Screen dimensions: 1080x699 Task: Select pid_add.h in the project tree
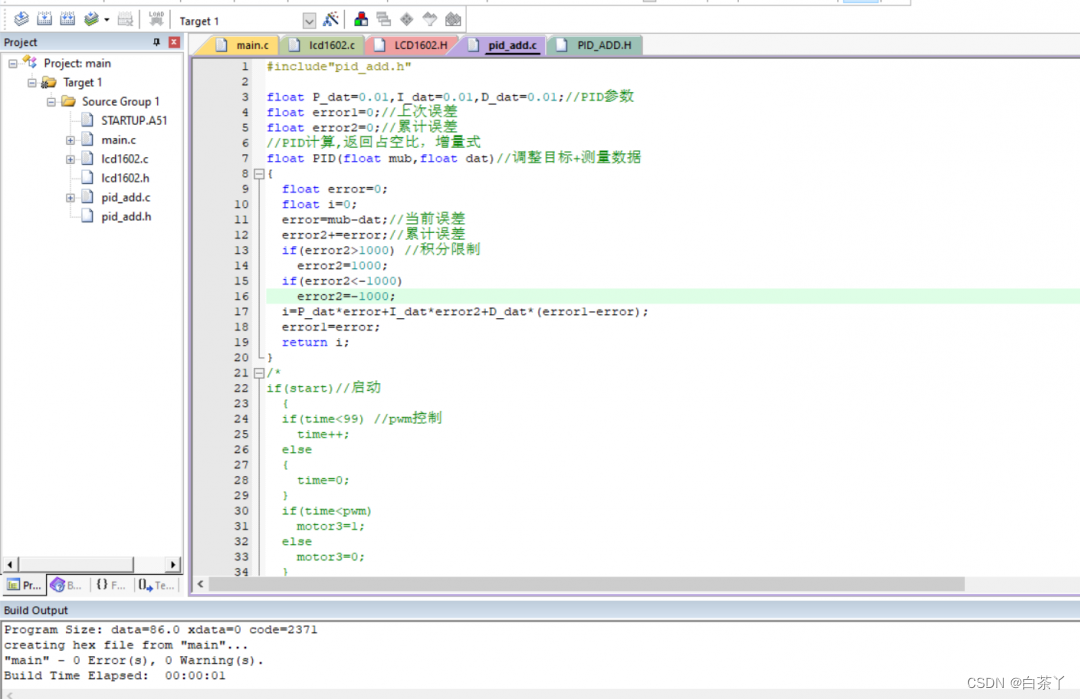point(125,216)
